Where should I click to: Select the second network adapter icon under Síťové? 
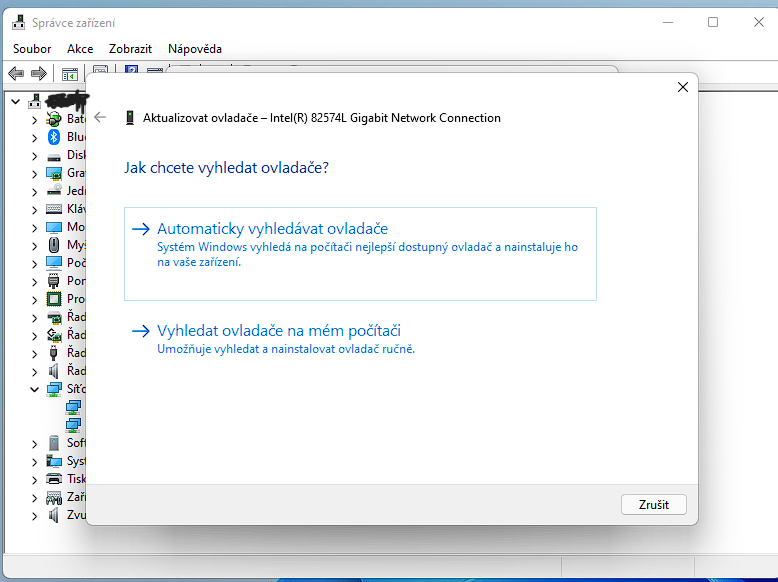coord(73,424)
